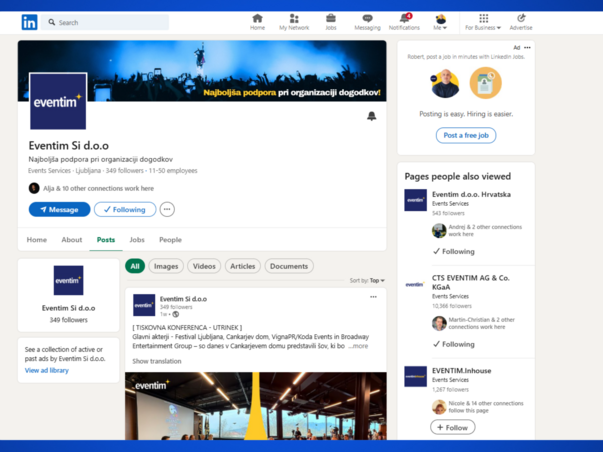
Task: Open View ad library link
Action: [x=47, y=370]
